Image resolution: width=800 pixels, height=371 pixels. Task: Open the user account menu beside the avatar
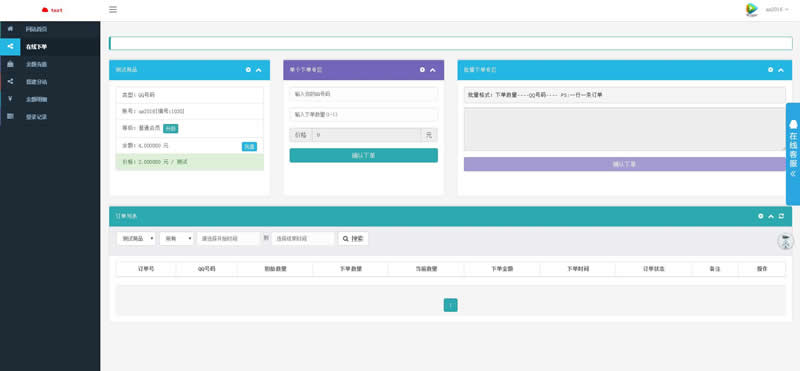click(x=777, y=9)
